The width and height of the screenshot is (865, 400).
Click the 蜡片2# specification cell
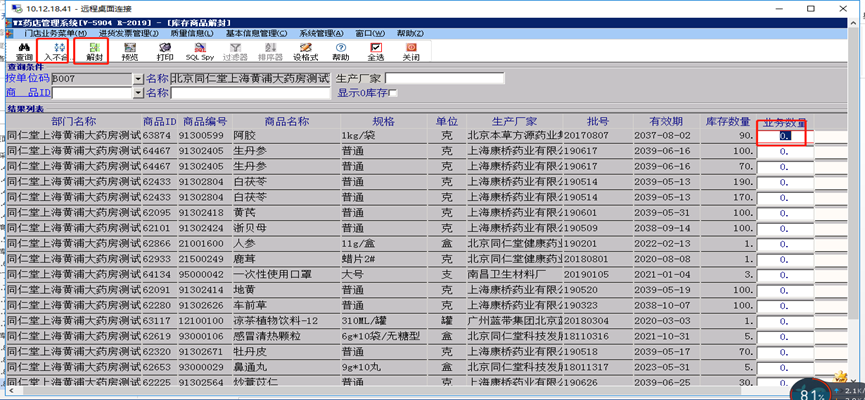382,259
